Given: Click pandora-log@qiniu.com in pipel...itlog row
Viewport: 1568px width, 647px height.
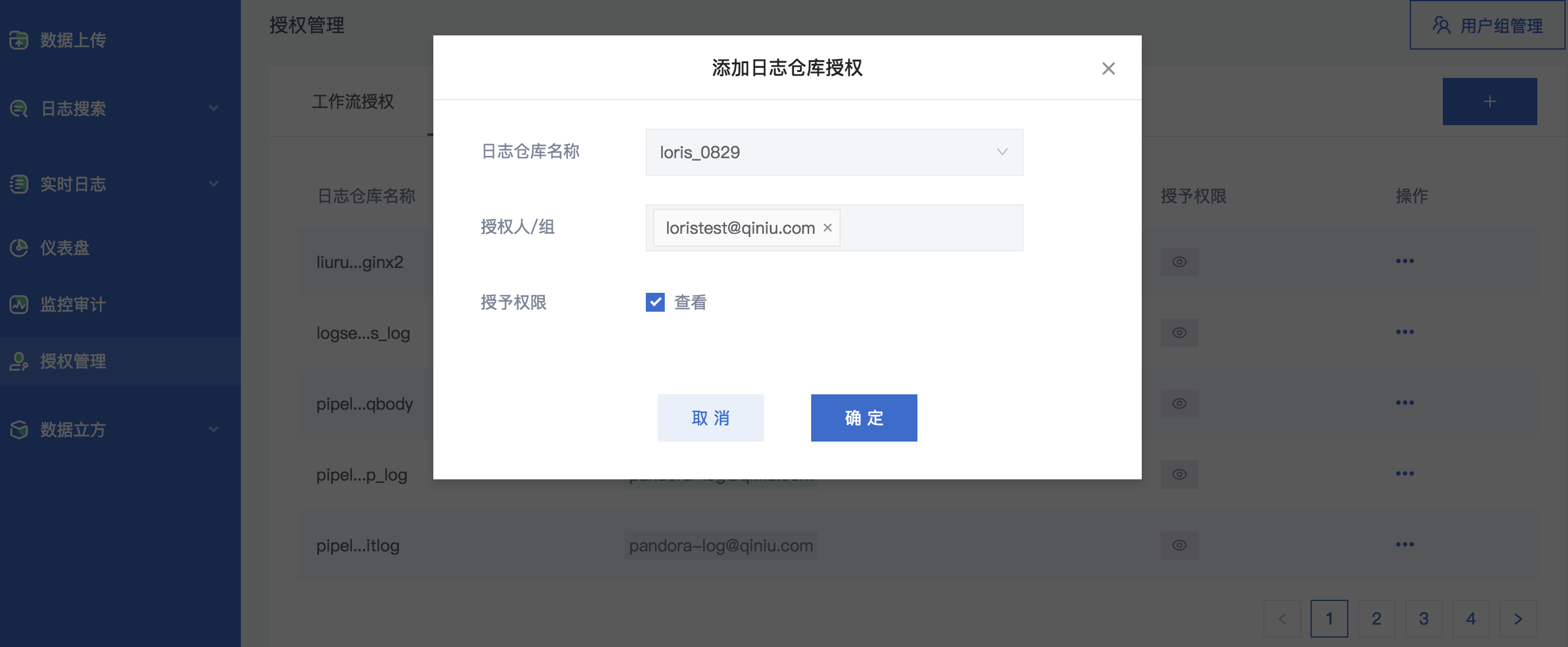Looking at the screenshot, I should click(721, 545).
